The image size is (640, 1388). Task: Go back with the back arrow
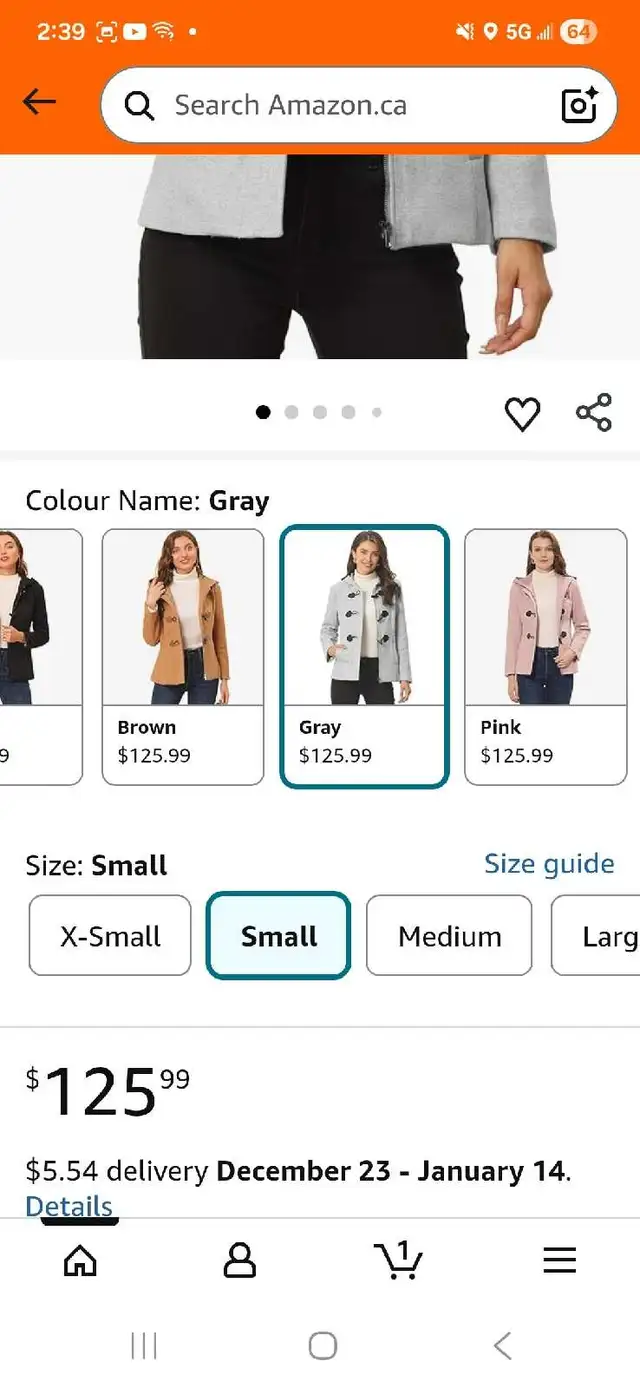[38, 101]
